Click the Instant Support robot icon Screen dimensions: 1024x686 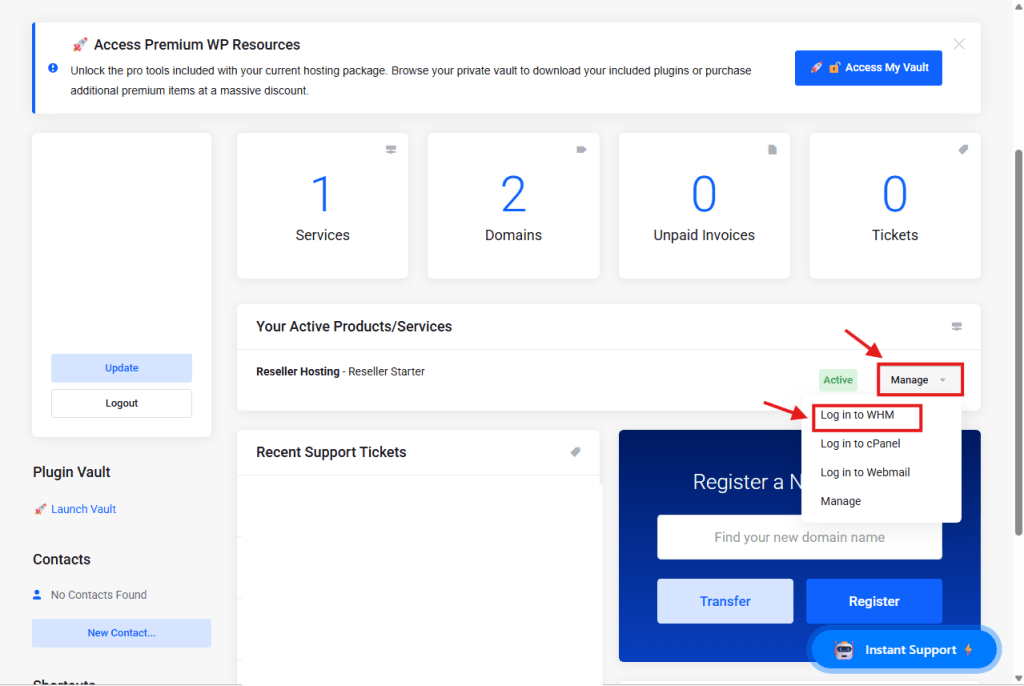(x=845, y=650)
